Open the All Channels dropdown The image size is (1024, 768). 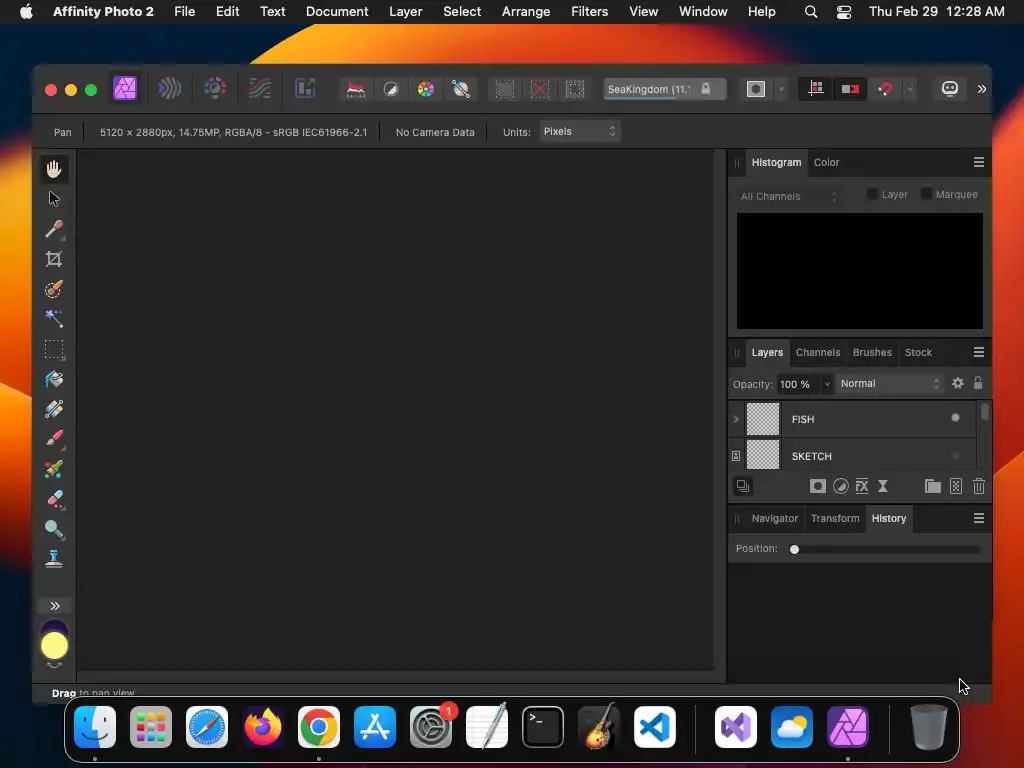[789, 196]
